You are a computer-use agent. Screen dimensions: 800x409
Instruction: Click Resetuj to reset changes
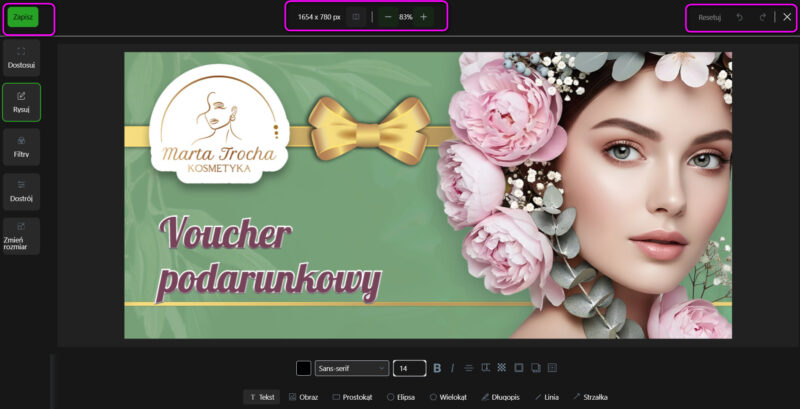[x=709, y=17]
